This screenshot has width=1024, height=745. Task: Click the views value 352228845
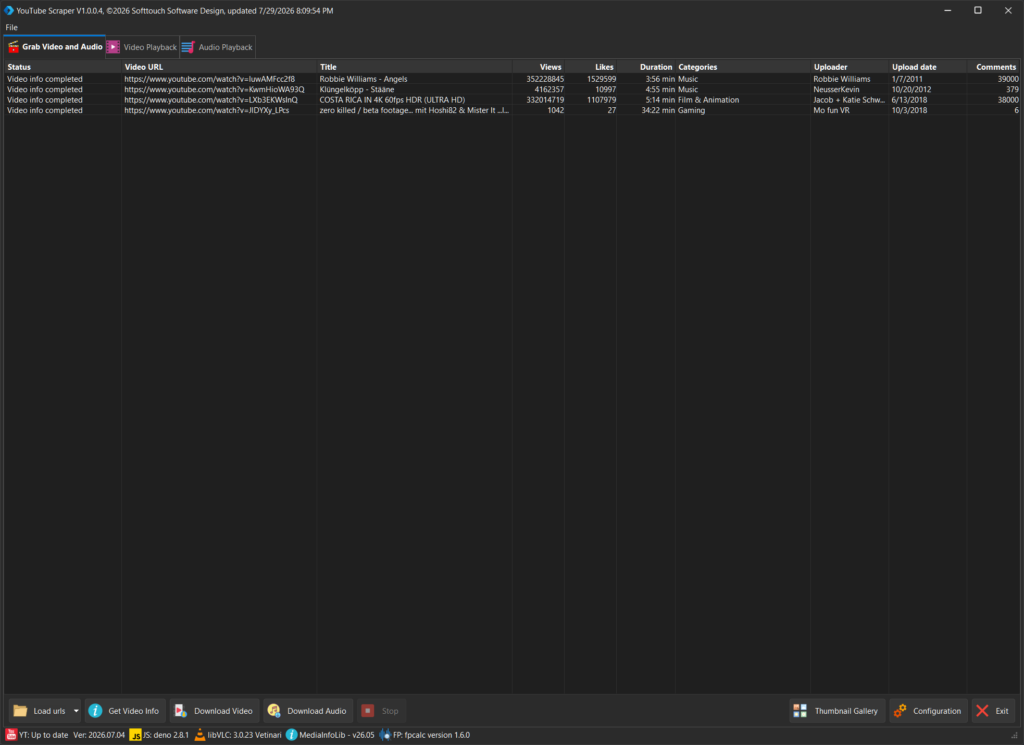pos(545,79)
